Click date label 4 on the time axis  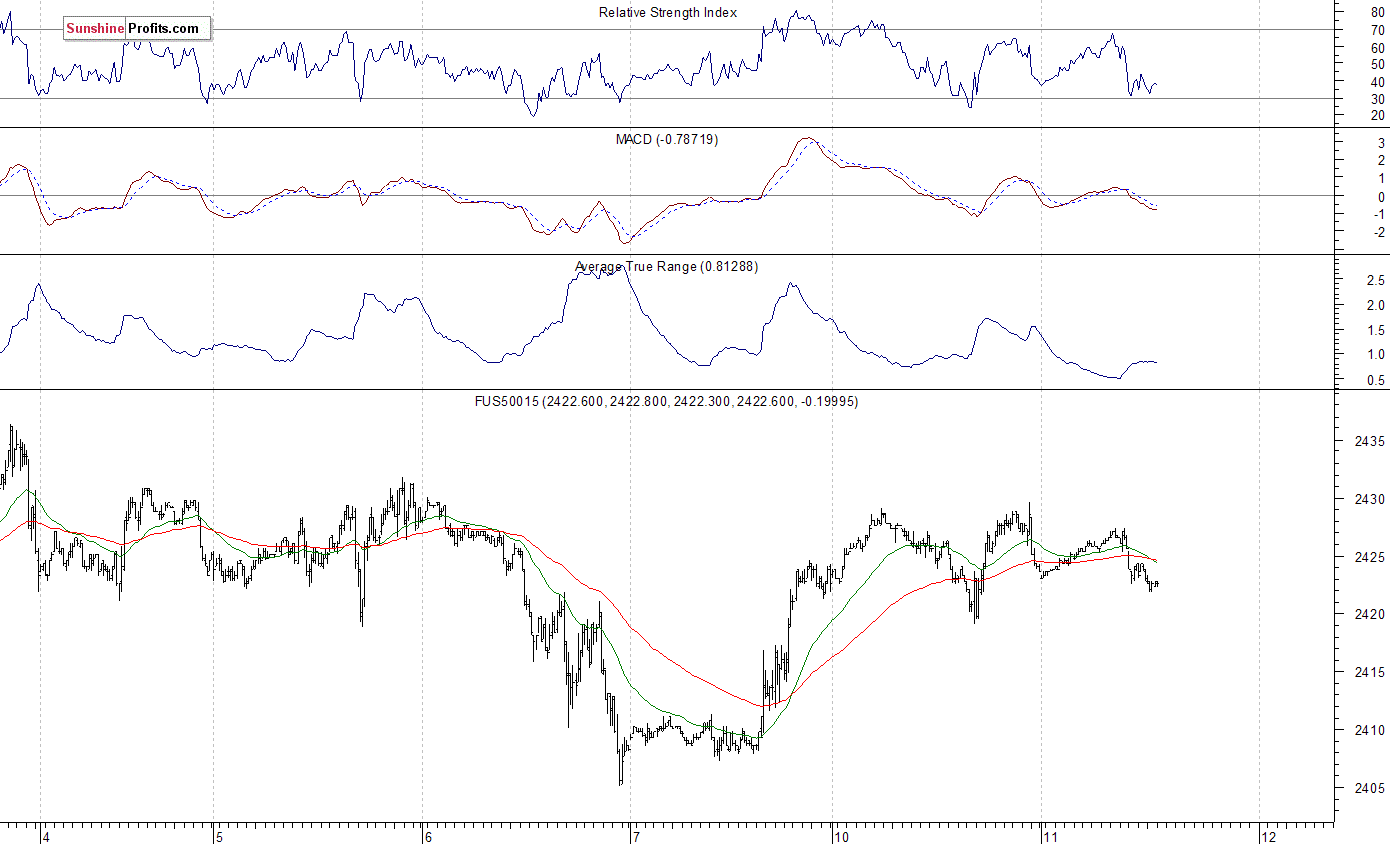(x=48, y=836)
